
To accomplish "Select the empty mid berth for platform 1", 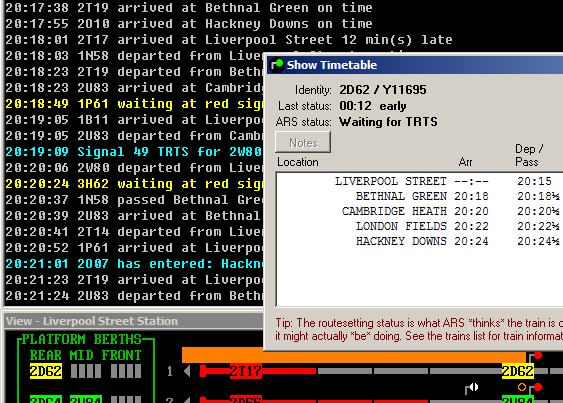I will point(86,371).
